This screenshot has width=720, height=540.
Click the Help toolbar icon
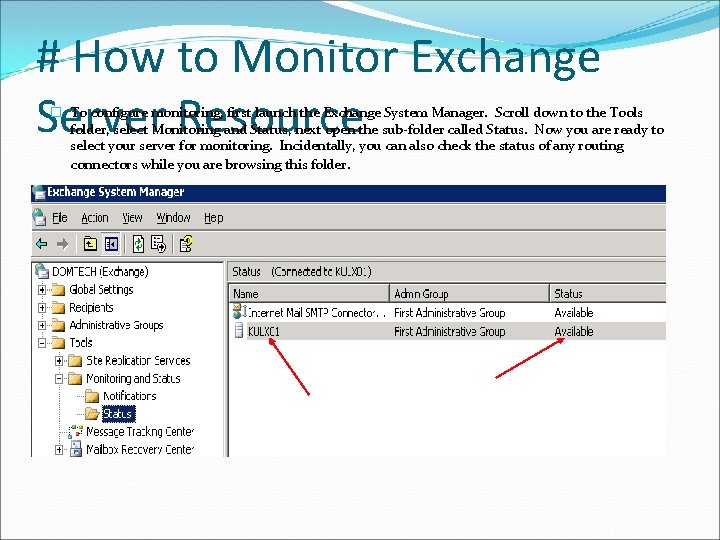coord(186,244)
